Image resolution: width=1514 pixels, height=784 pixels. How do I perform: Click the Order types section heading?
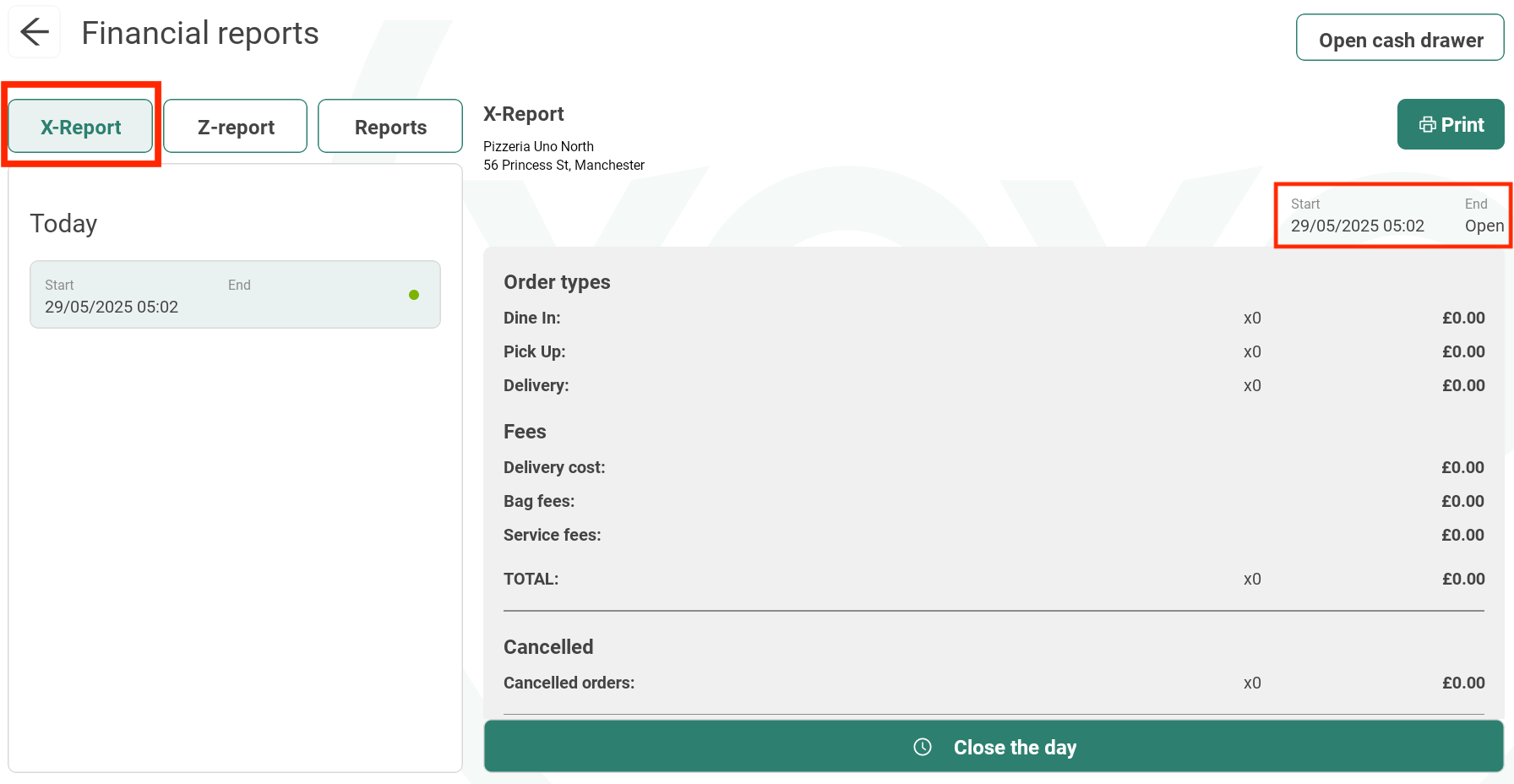[x=557, y=282]
